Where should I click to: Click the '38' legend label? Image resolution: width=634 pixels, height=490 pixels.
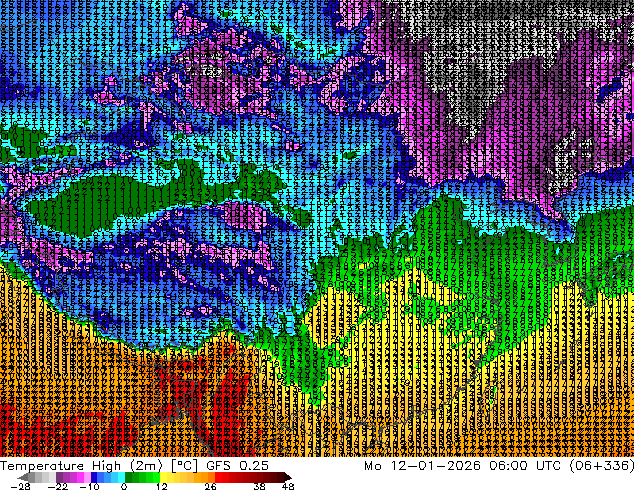coord(259,486)
